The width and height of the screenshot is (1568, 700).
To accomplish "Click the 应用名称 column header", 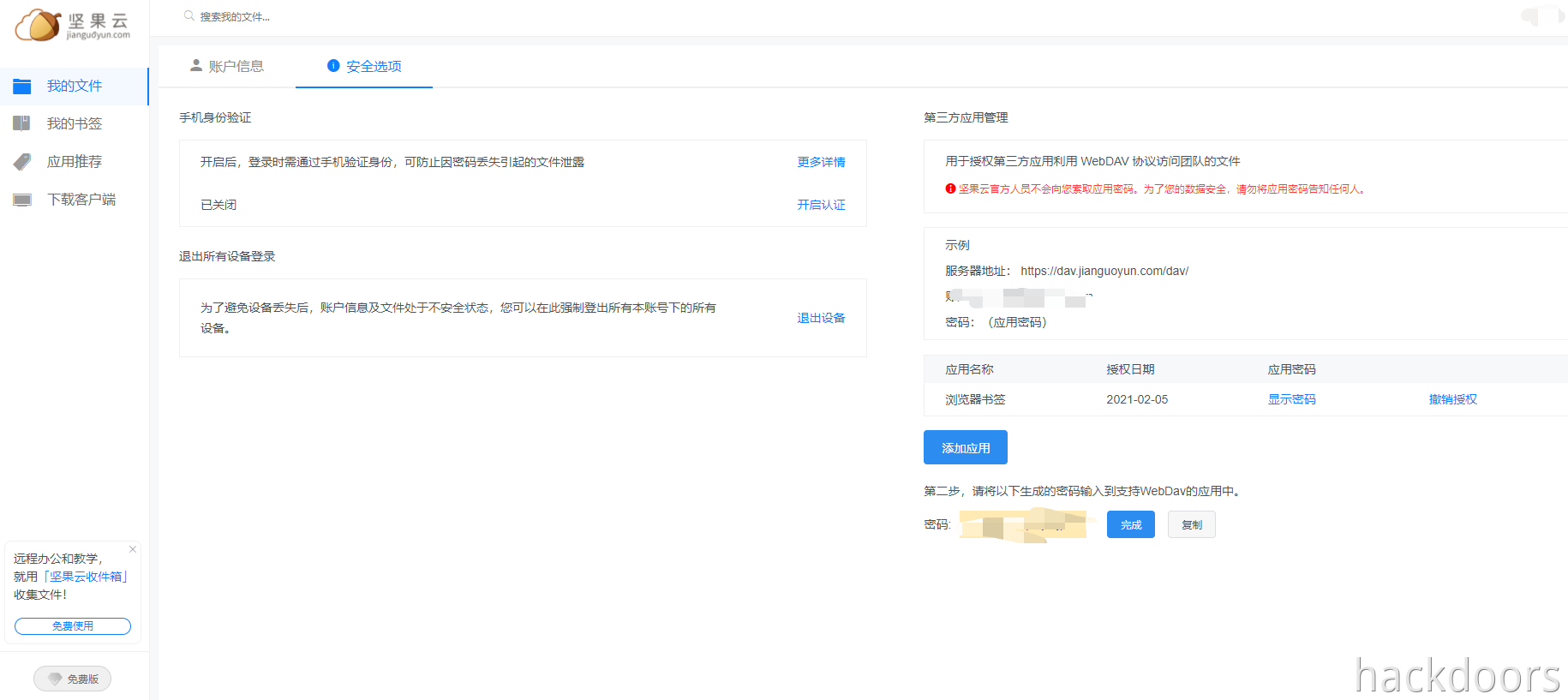I will [x=969, y=369].
